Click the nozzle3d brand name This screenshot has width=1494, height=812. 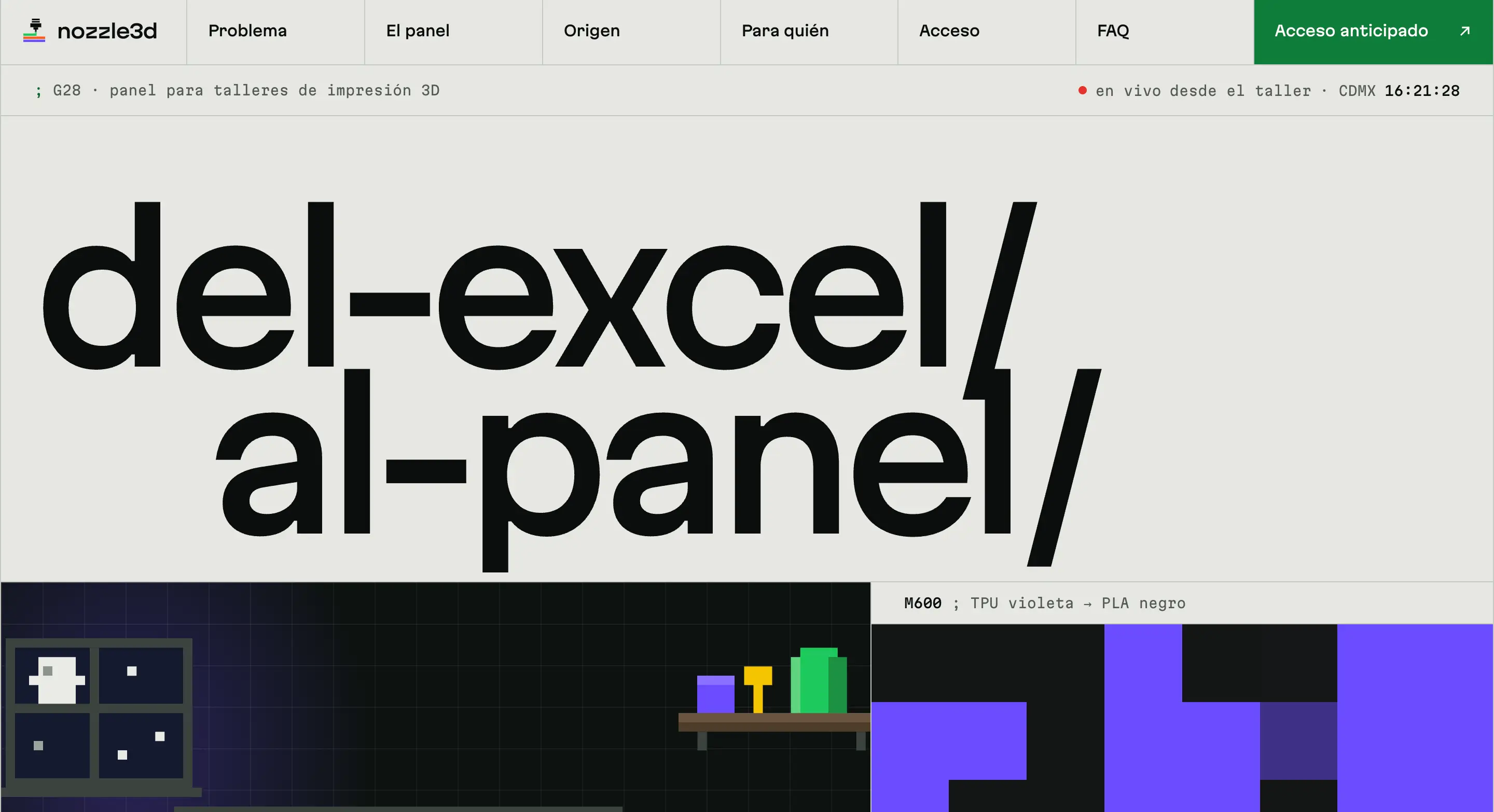107,31
